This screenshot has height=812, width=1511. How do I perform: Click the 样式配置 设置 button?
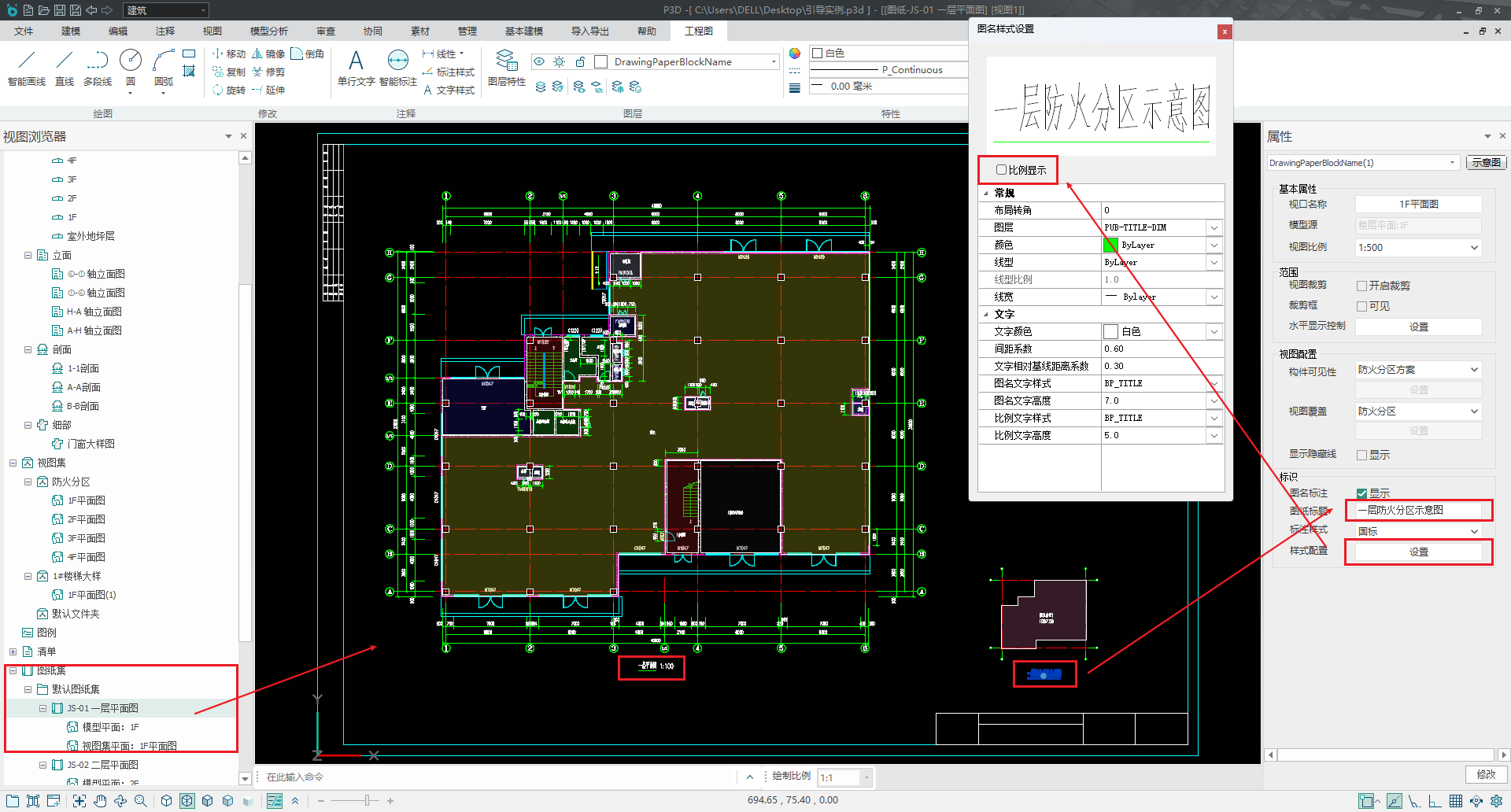coord(1418,552)
